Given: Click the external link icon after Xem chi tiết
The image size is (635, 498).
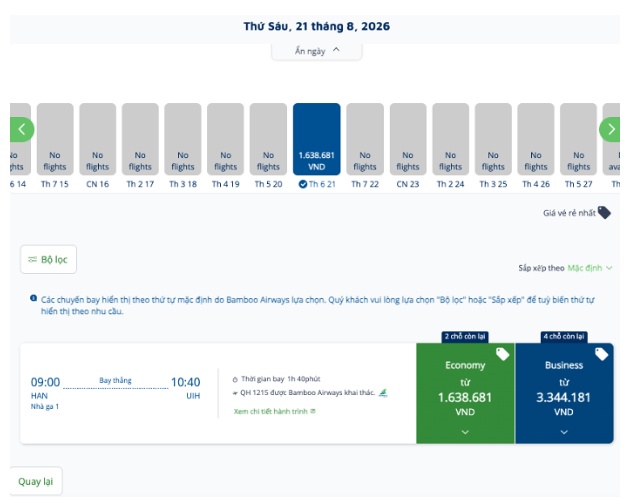Looking at the screenshot, I should tap(313, 411).
